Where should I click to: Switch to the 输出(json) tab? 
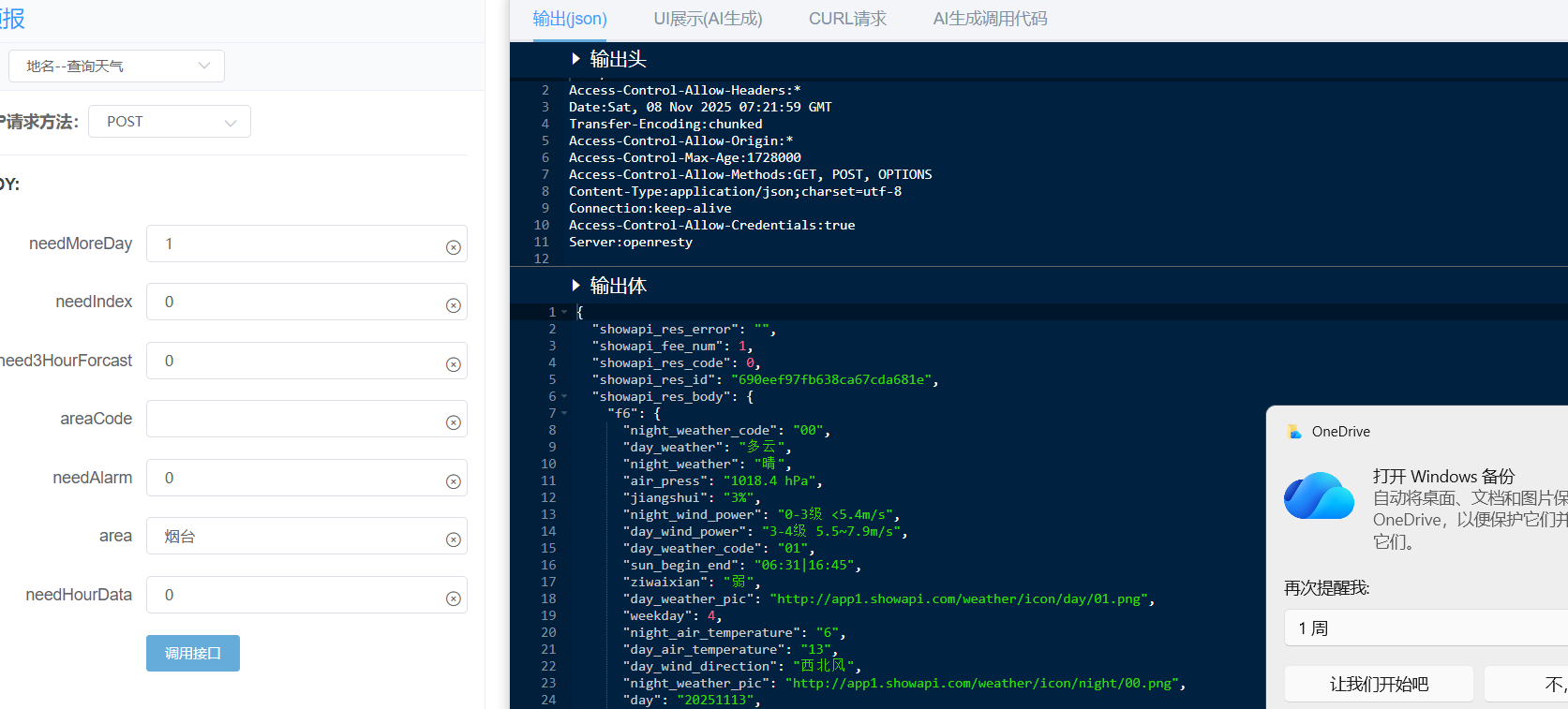[x=570, y=19]
